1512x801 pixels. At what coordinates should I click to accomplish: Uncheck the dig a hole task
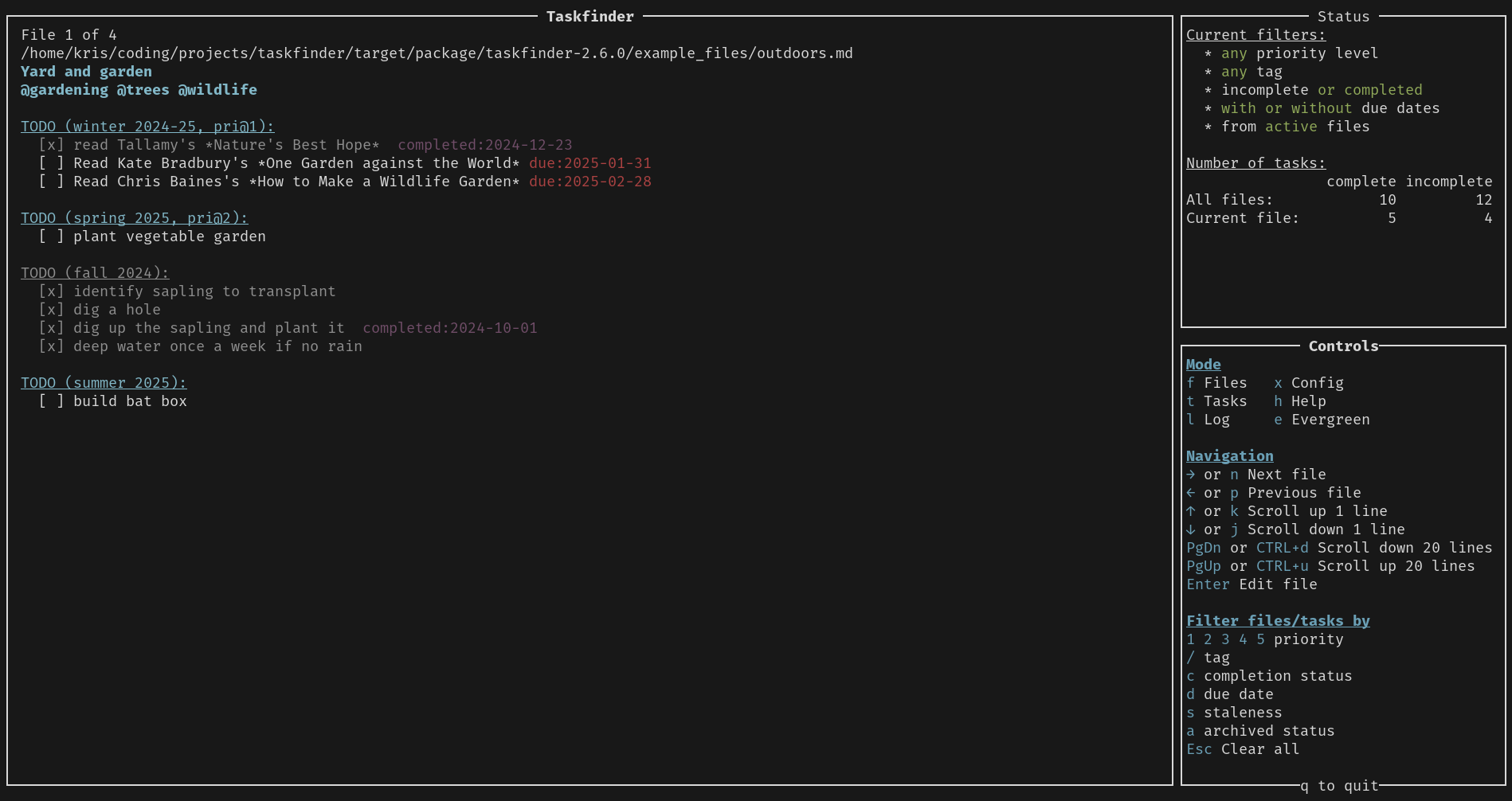coord(51,310)
